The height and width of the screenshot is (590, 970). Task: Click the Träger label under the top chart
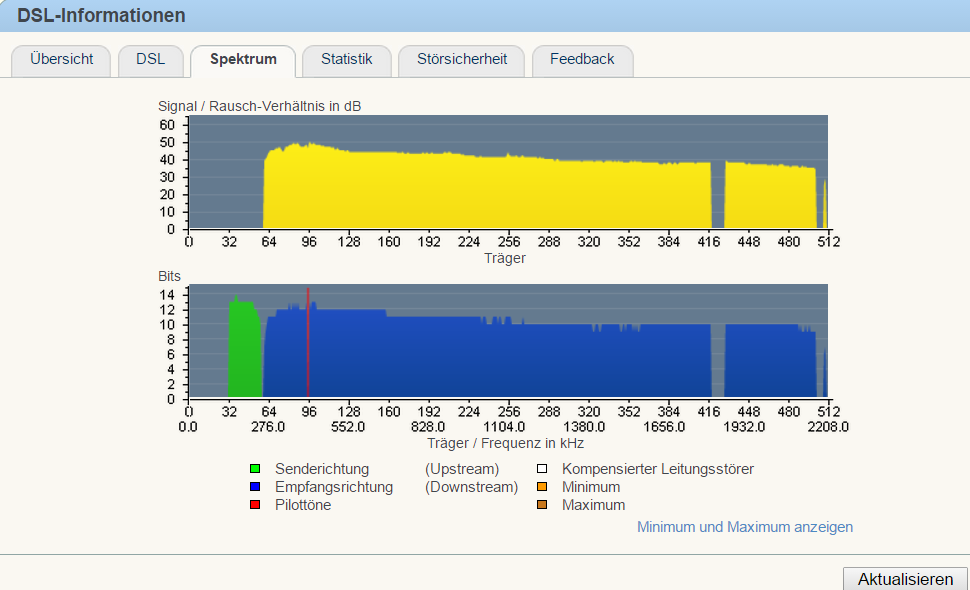click(505, 259)
